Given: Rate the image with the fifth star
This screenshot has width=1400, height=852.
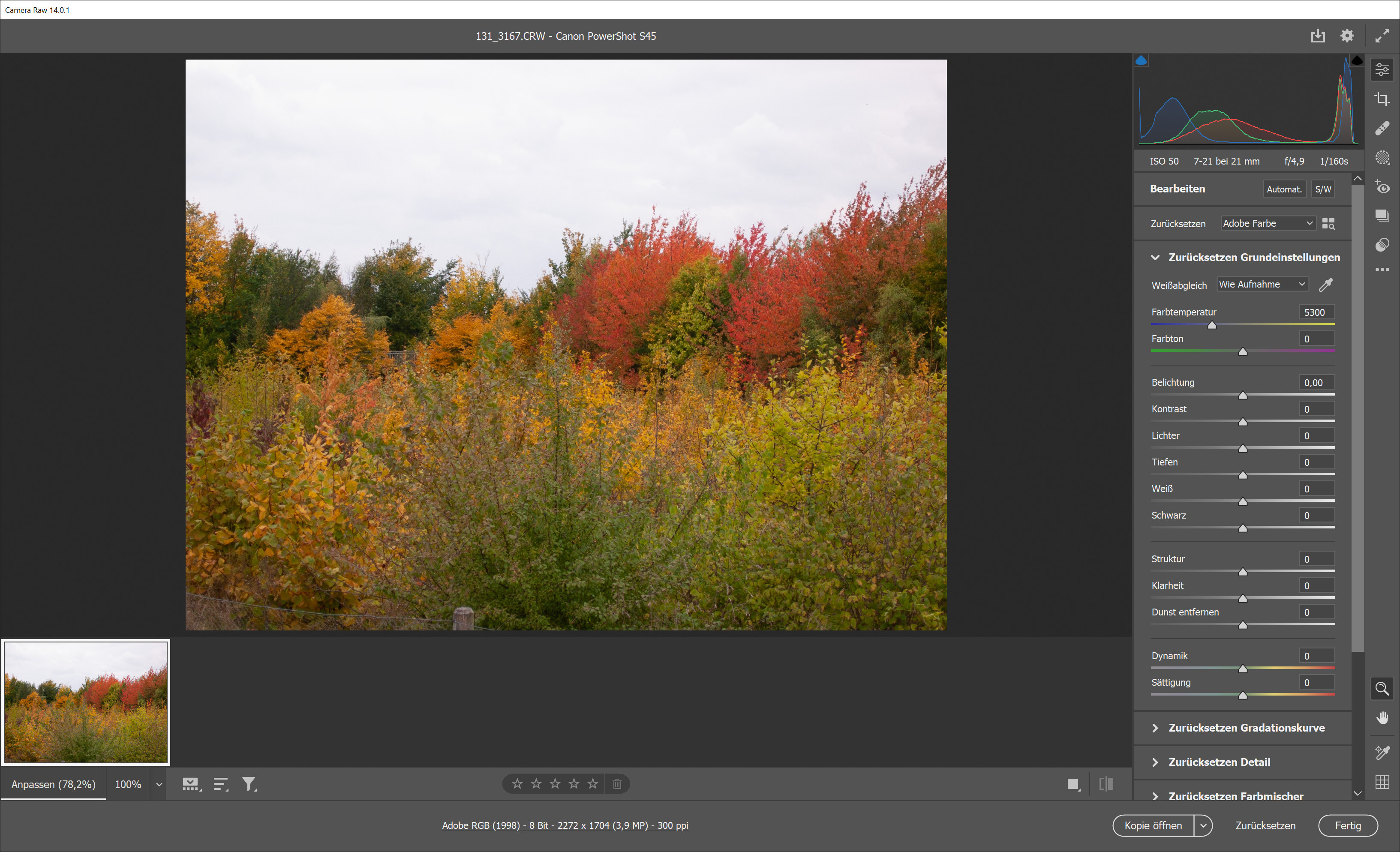Looking at the screenshot, I should pyautogui.click(x=592, y=784).
